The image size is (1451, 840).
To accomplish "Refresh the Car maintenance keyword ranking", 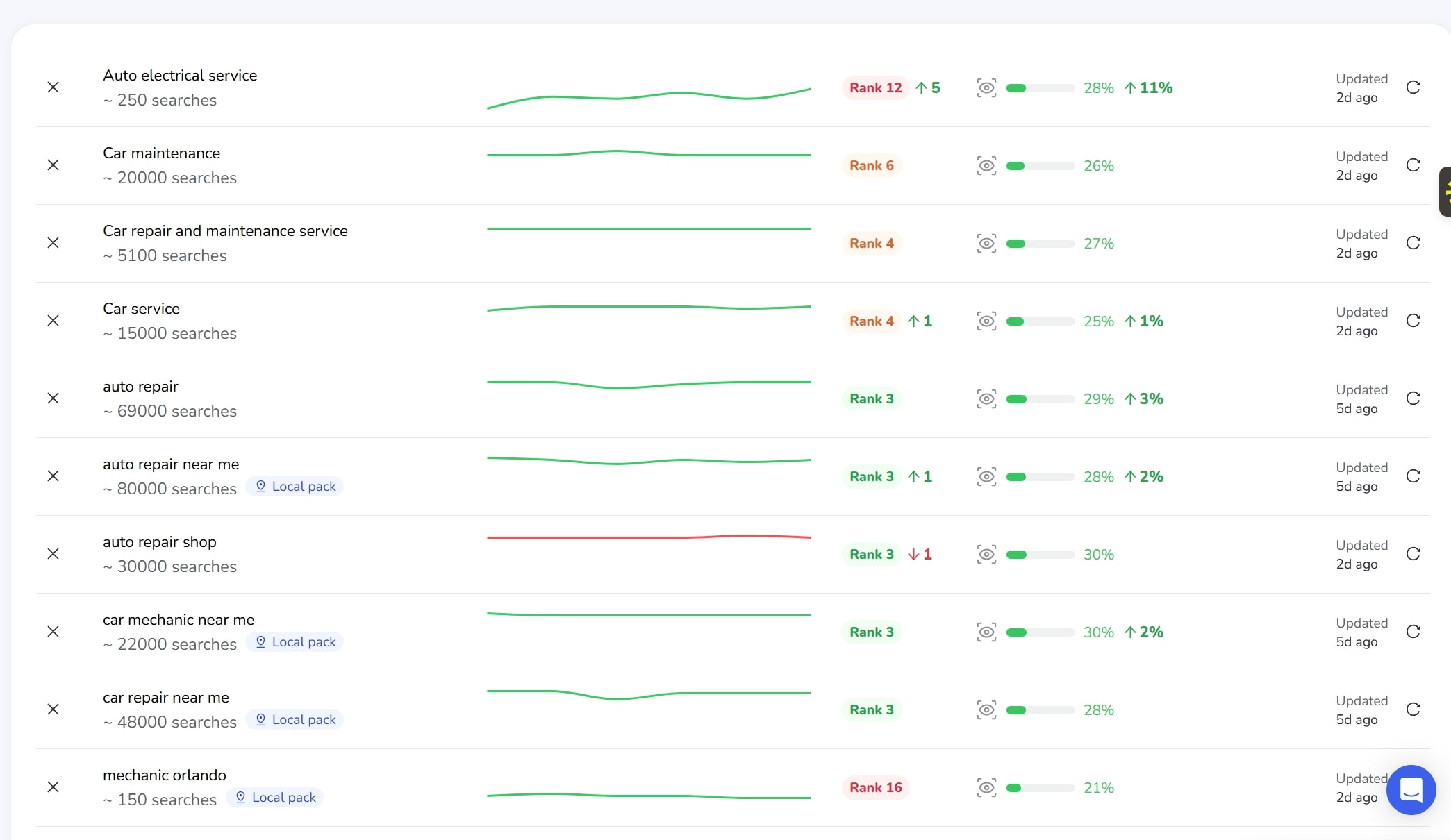I will [x=1413, y=165].
